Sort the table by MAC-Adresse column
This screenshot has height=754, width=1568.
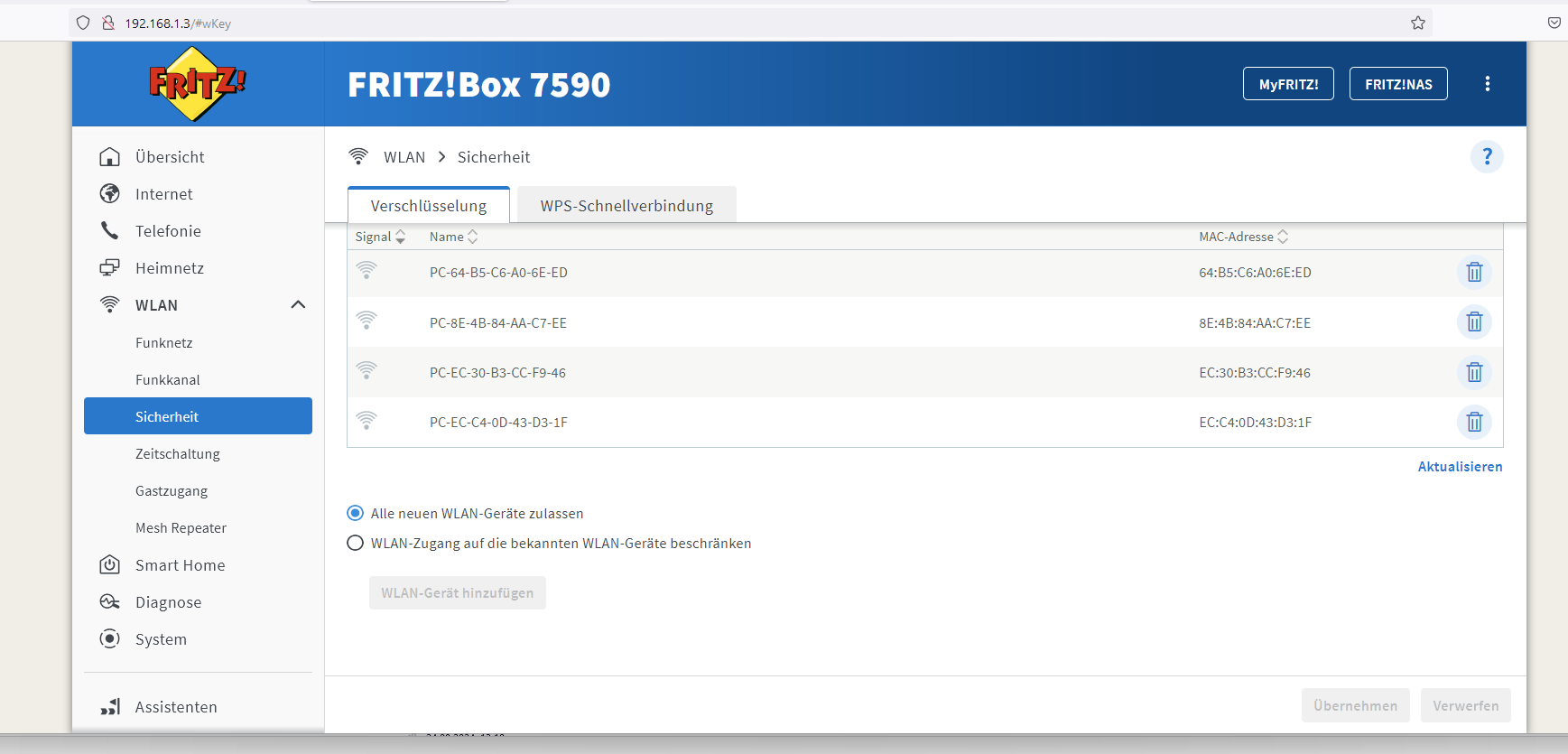(x=1243, y=237)
